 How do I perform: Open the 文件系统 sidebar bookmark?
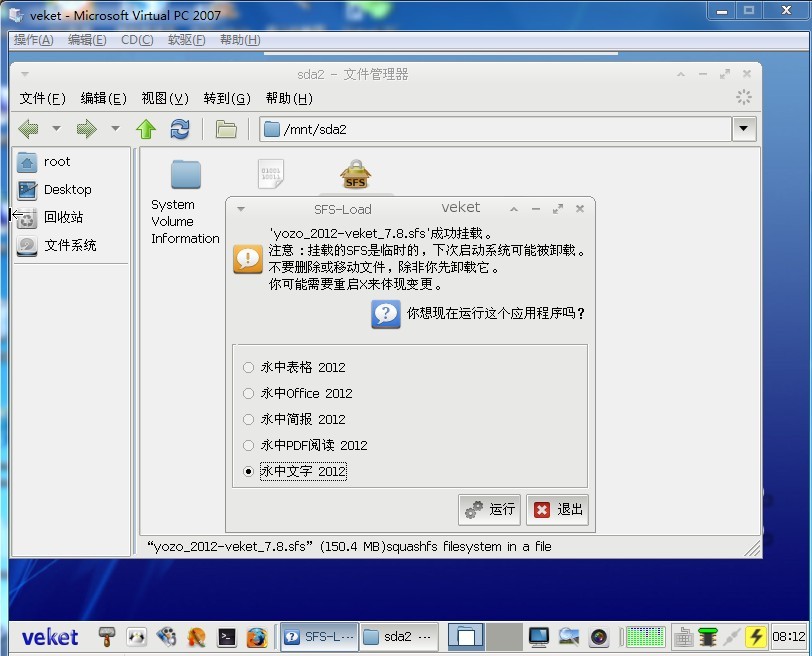tap(56, 245)
